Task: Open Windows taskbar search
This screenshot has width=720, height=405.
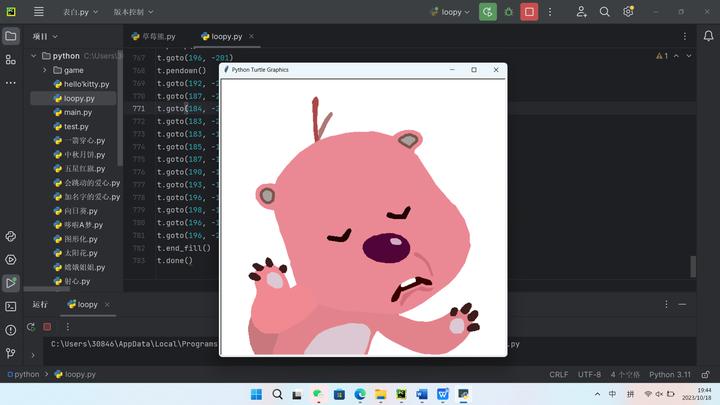Action: click(x=277, y=394)
